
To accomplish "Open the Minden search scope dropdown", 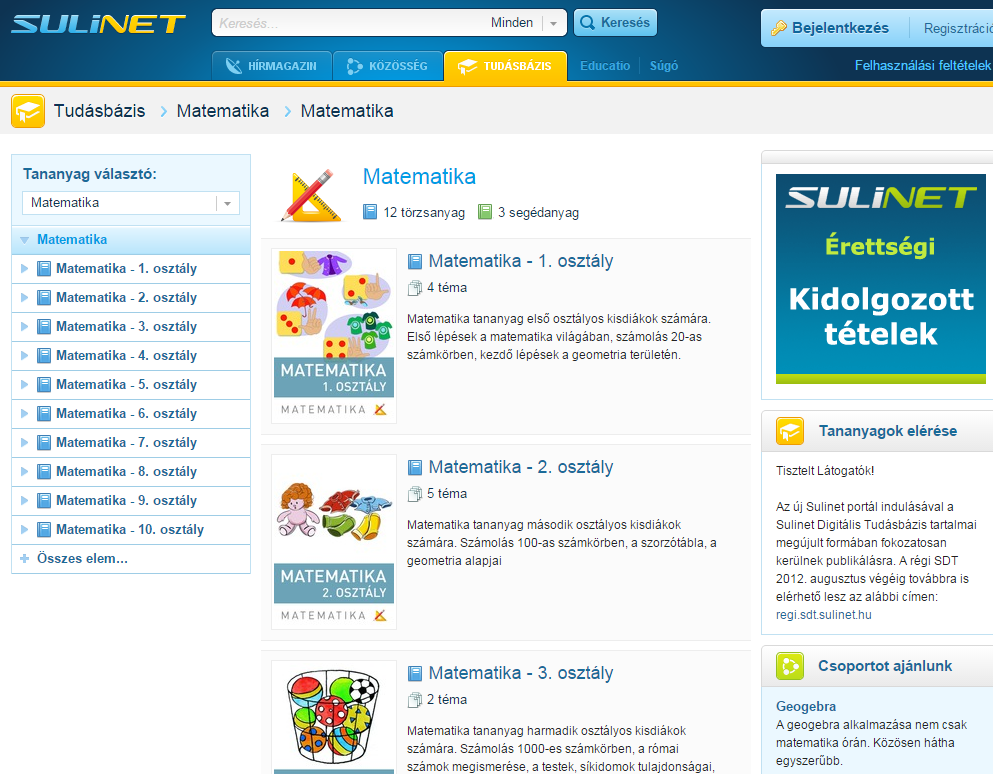I will [553, 23].
